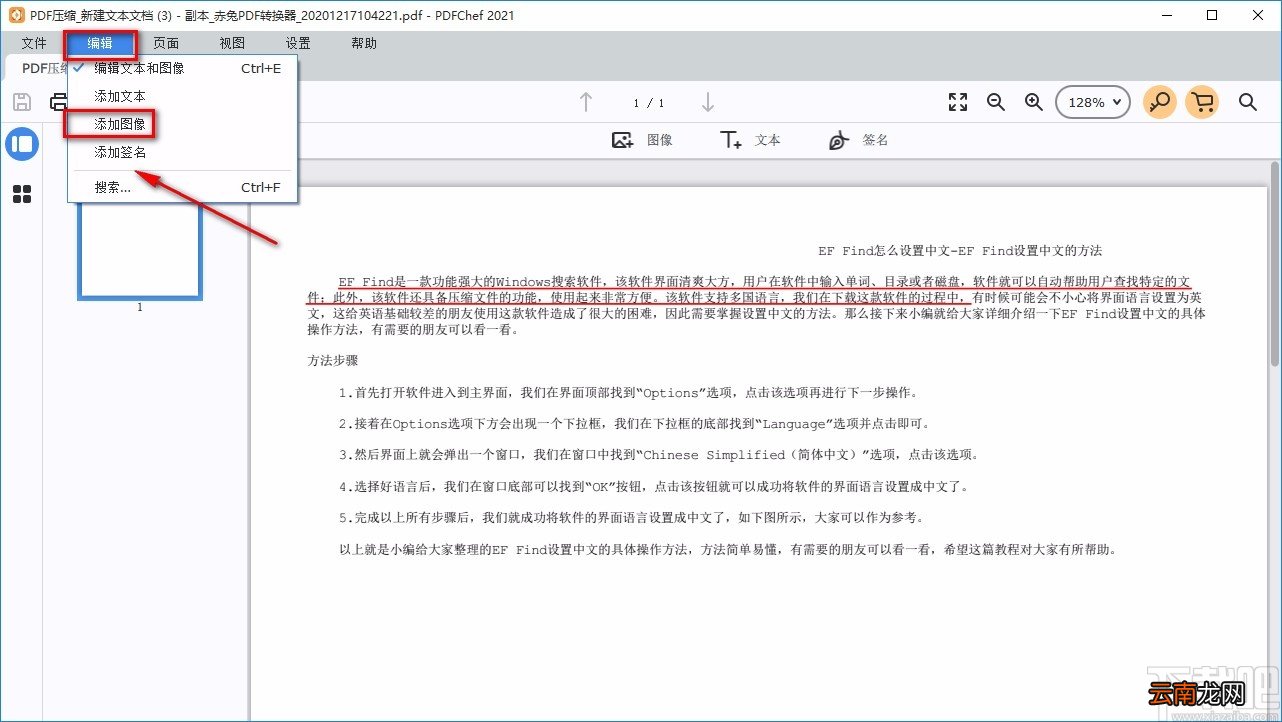Toggle 编辑文本和图像 menu option
Image resolution: width=1282 pixels, height=722 pixels.
click(182, 68)
